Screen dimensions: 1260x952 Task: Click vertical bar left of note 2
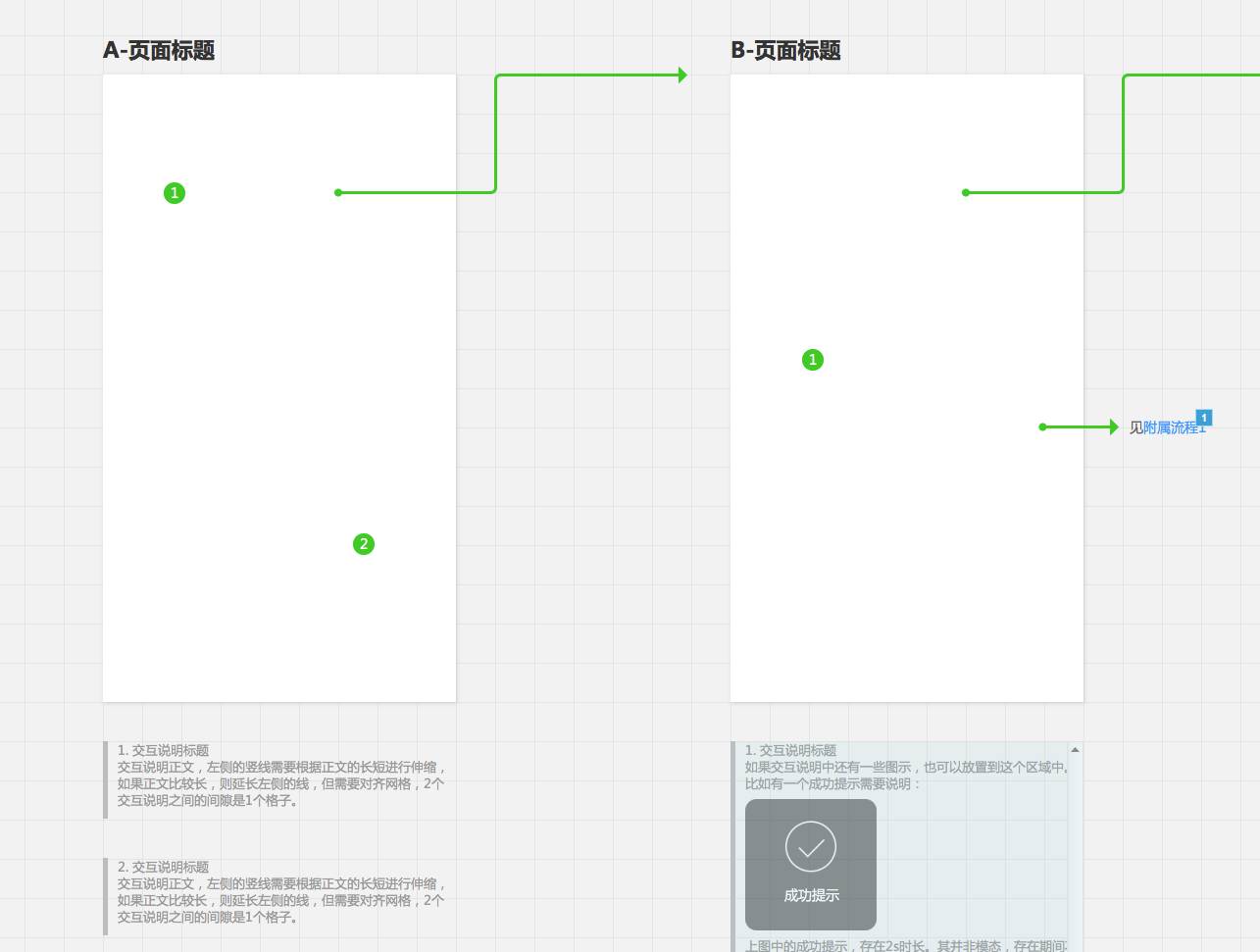(x=106, y=896)
